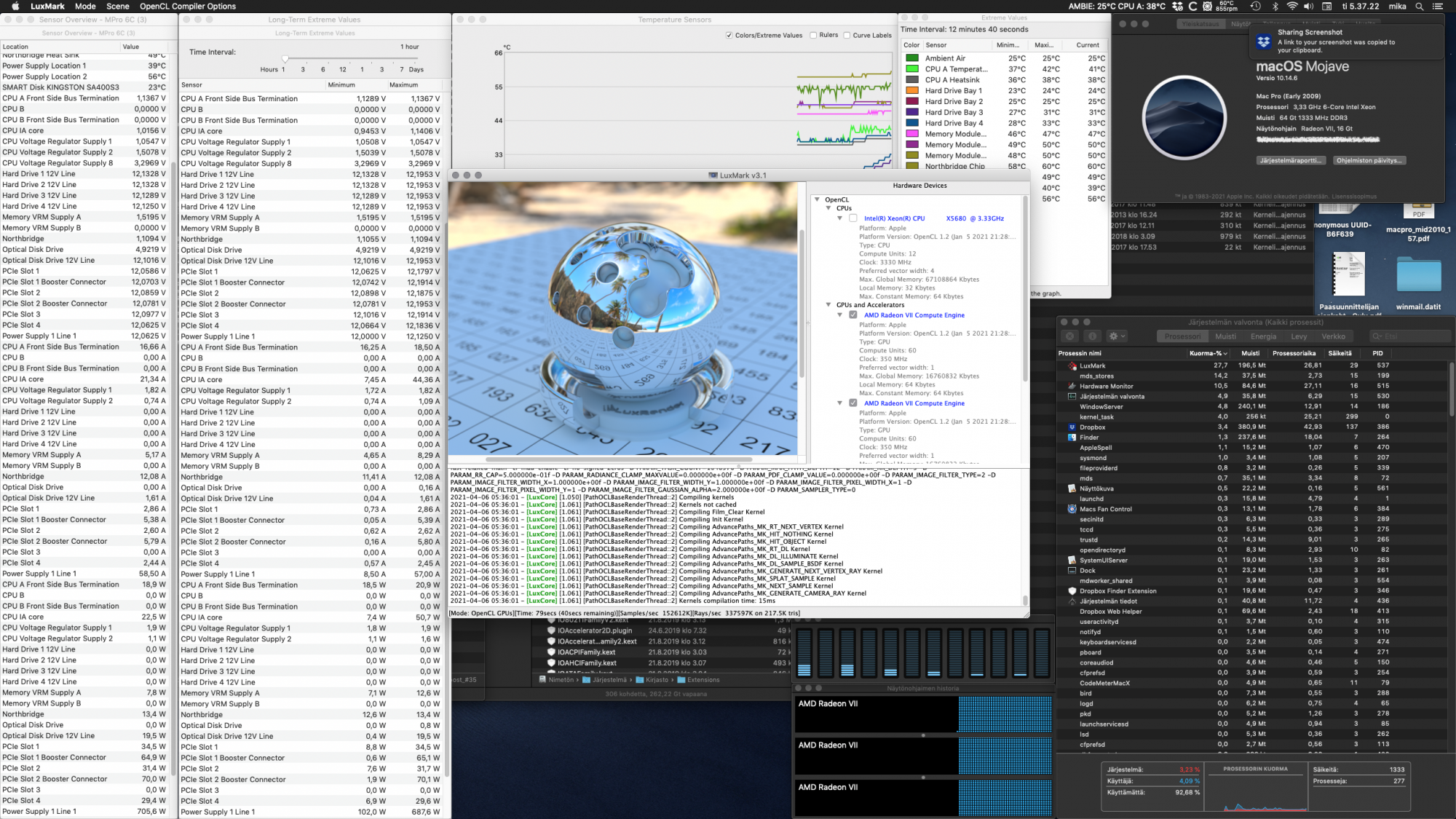Click the Memory Module magenta color swatch
Image resolution: width=1456 pixels, height=819 pixels.
click(x=911, y=134)
